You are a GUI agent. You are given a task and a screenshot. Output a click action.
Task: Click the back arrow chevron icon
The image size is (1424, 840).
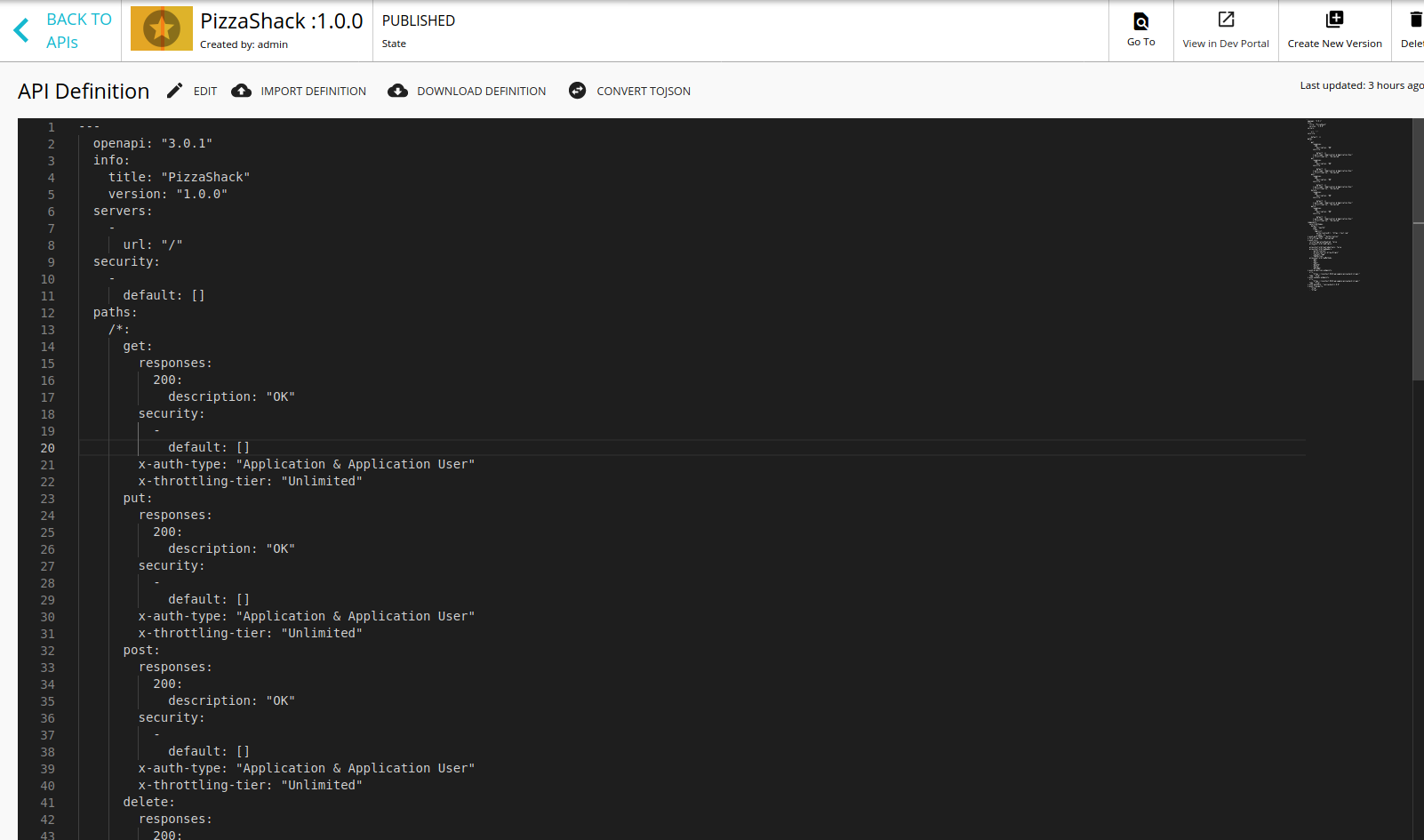pos(21,30)
